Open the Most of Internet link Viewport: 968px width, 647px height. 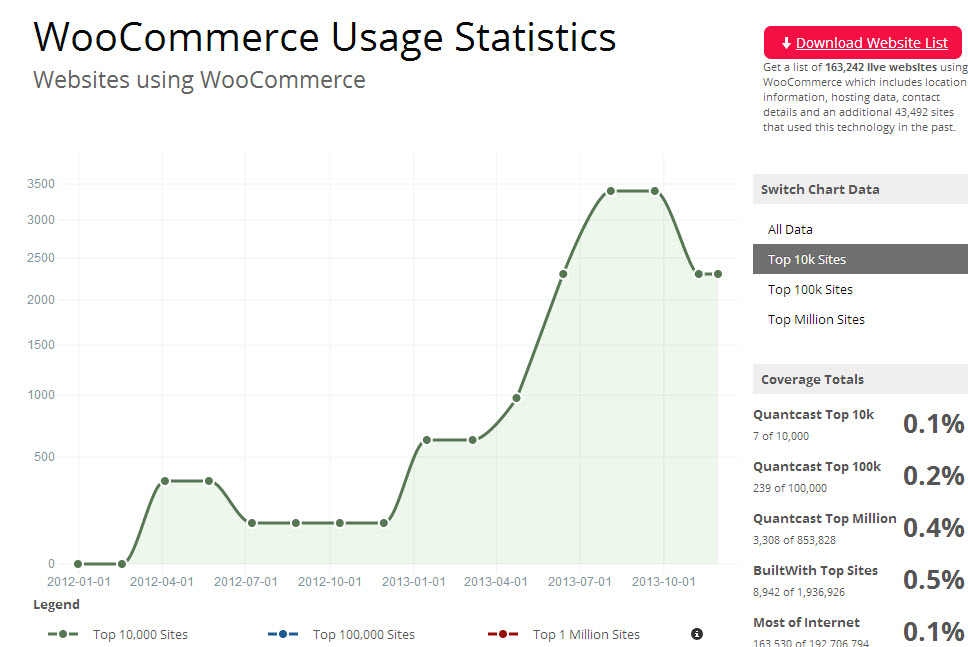tap(806, 622)
